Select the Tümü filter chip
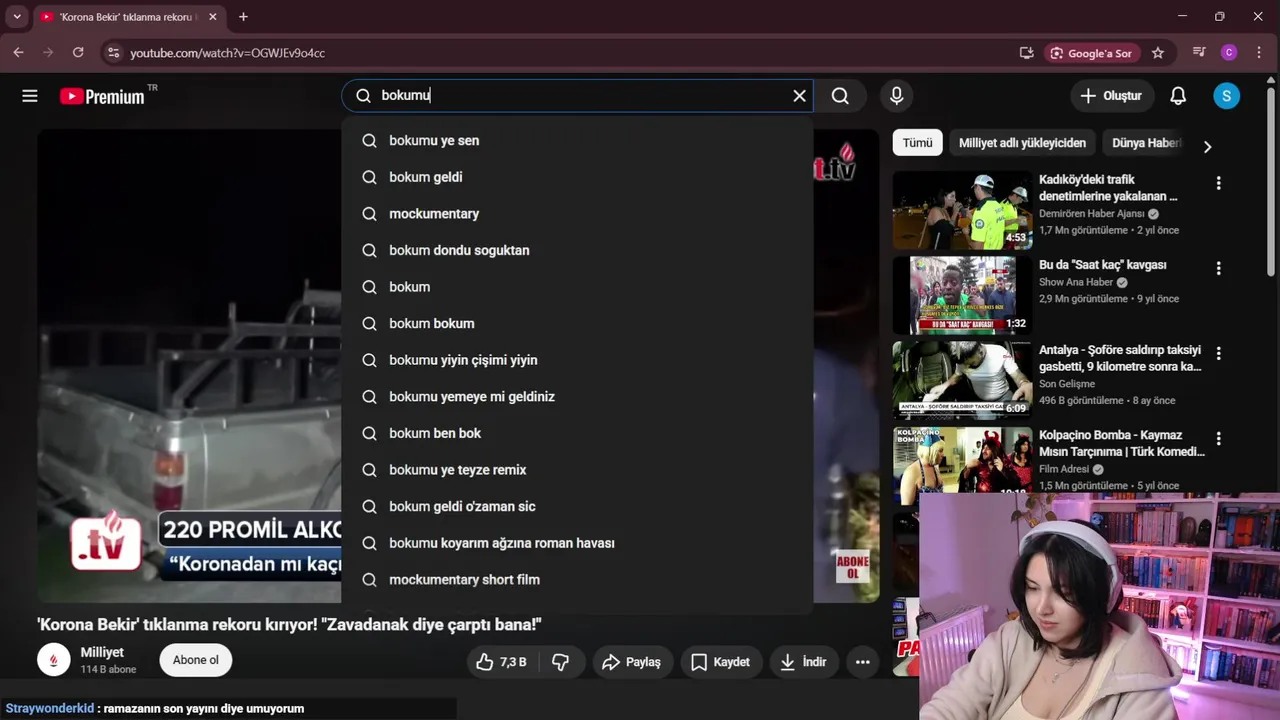 [917, 143]
